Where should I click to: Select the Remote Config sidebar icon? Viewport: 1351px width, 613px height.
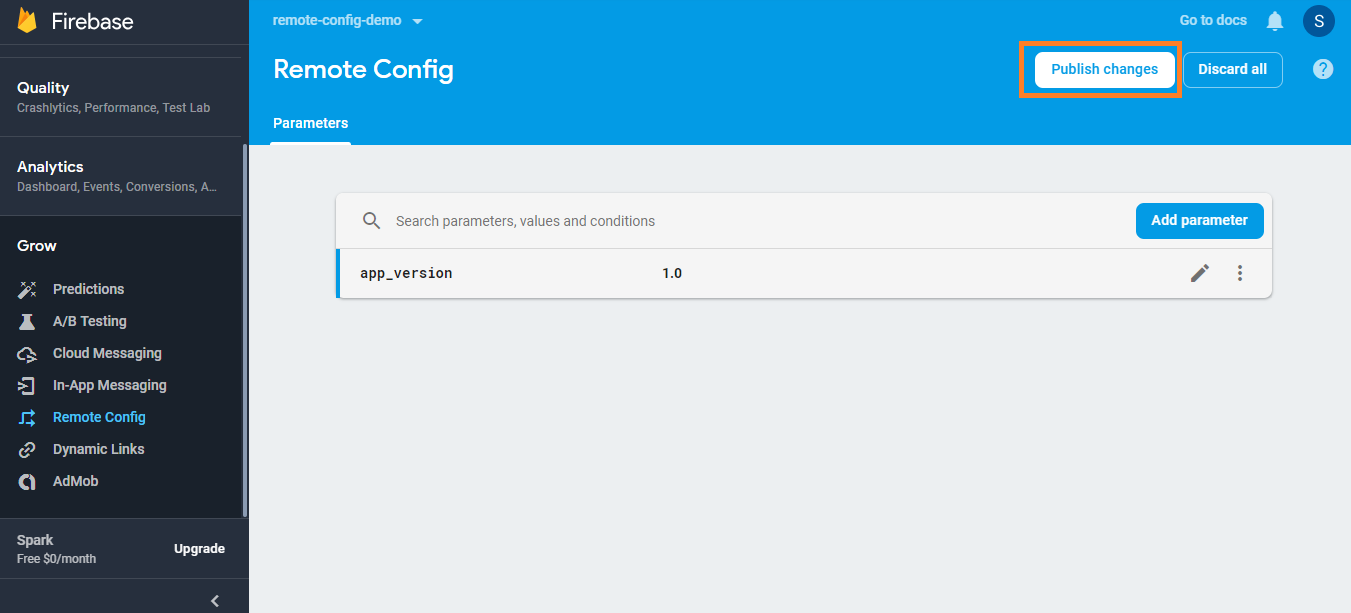pyautogui.click(x=26, y=417)
